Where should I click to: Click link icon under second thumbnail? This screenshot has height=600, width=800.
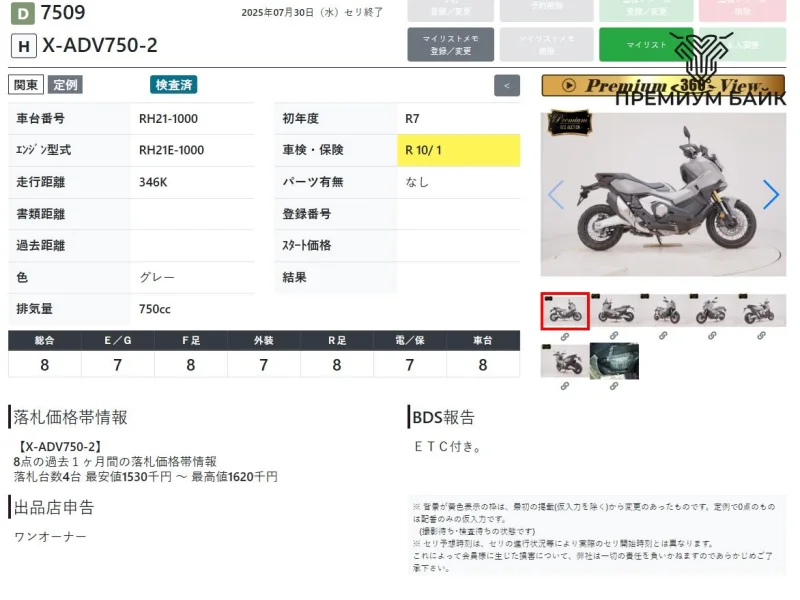point(615,337)
